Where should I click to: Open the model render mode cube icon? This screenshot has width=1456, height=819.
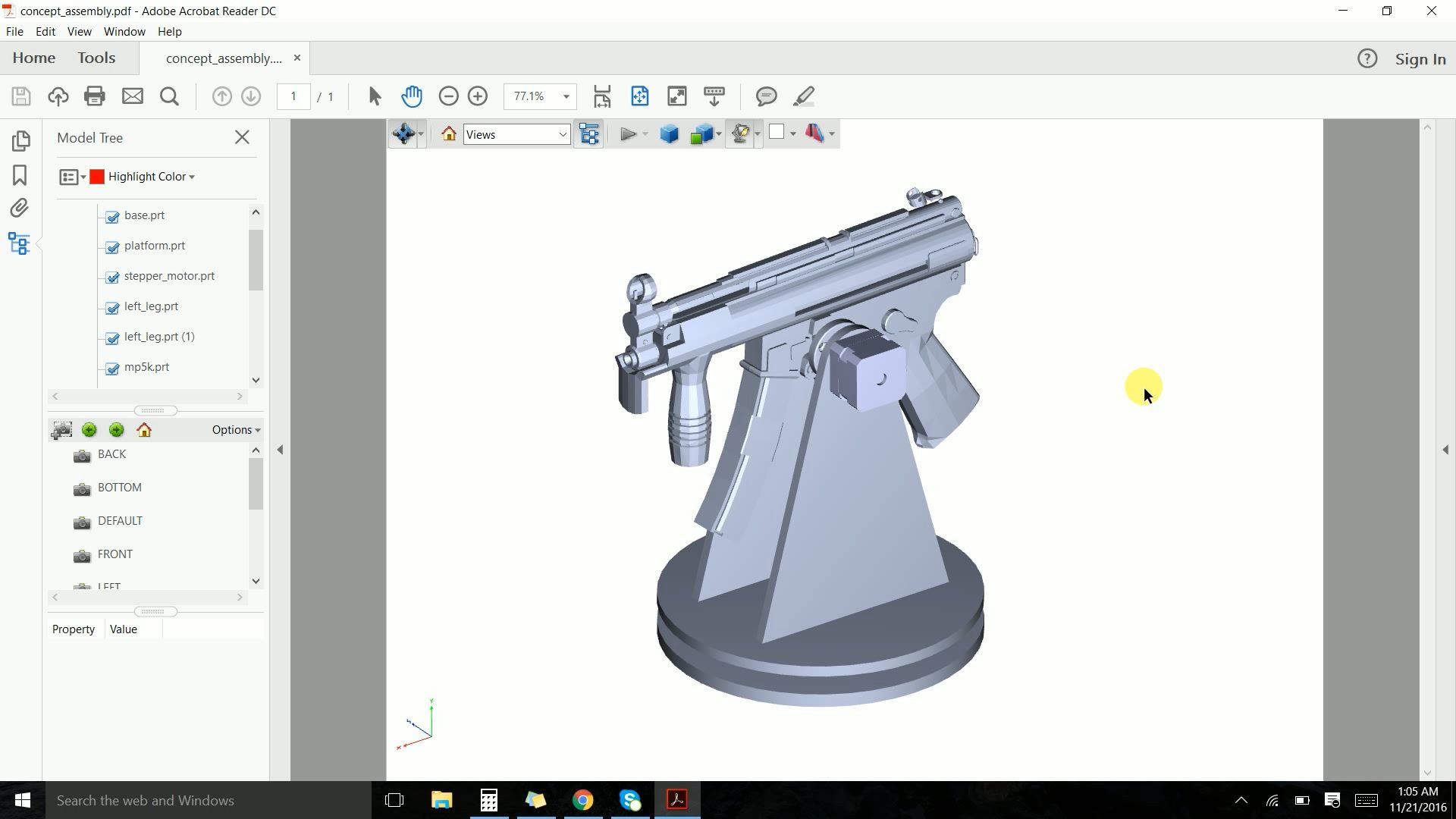[x=670, y=133]
